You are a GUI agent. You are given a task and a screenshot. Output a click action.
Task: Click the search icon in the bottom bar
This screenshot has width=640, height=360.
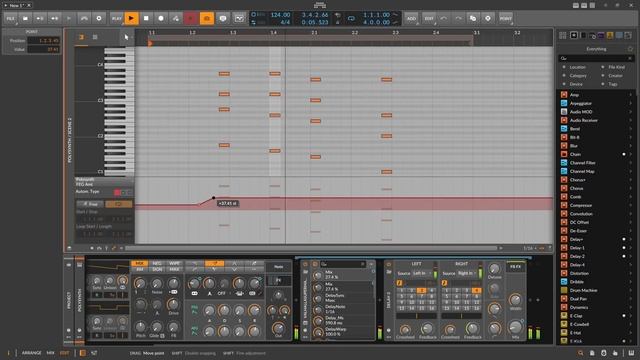pos(580,353)
